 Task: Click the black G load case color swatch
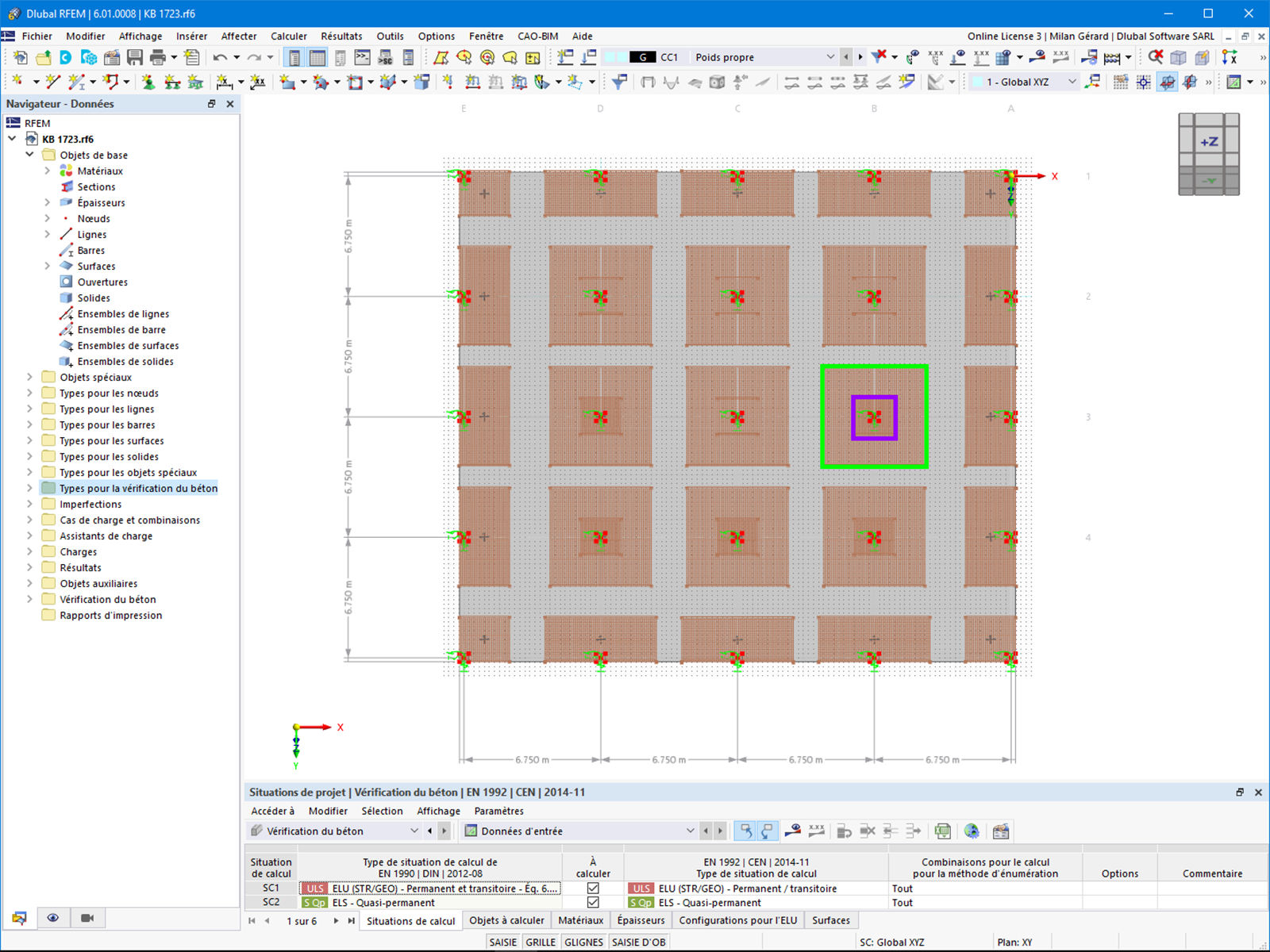click(643, 57)
